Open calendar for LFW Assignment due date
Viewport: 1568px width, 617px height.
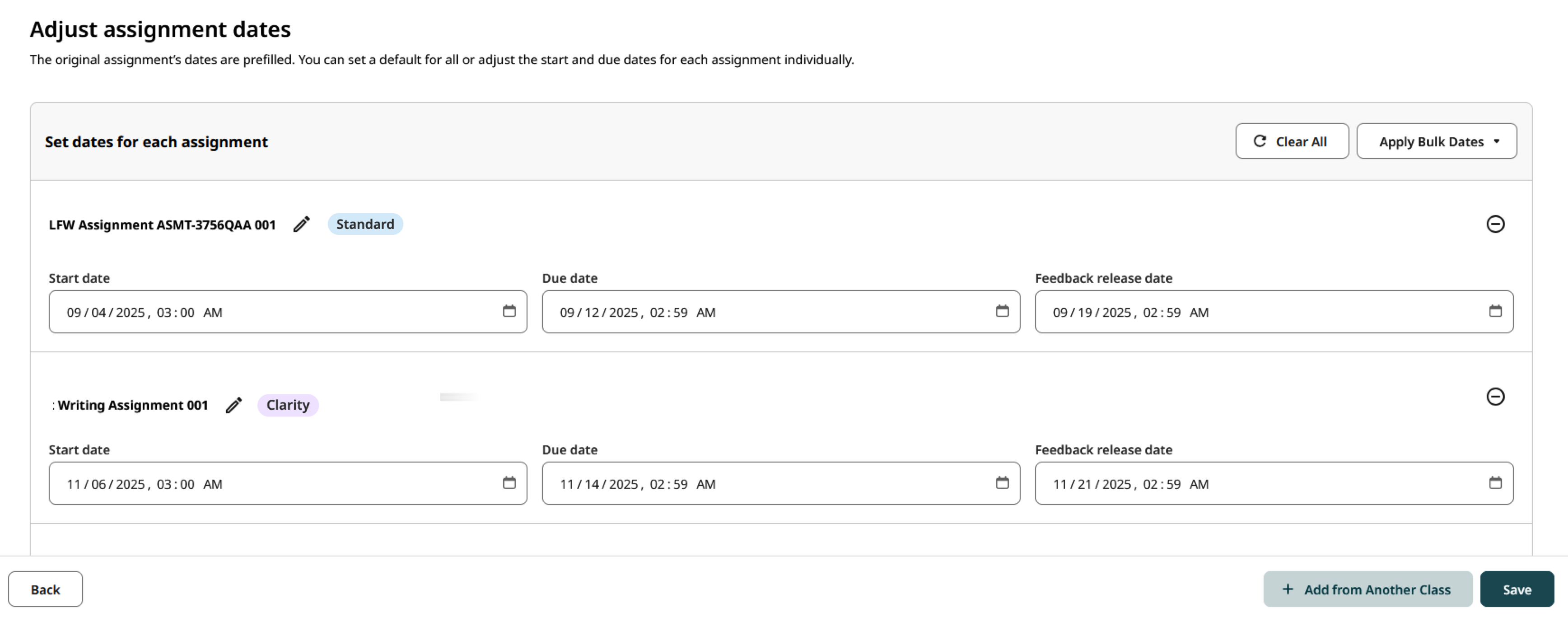[x=1002, y=311]
